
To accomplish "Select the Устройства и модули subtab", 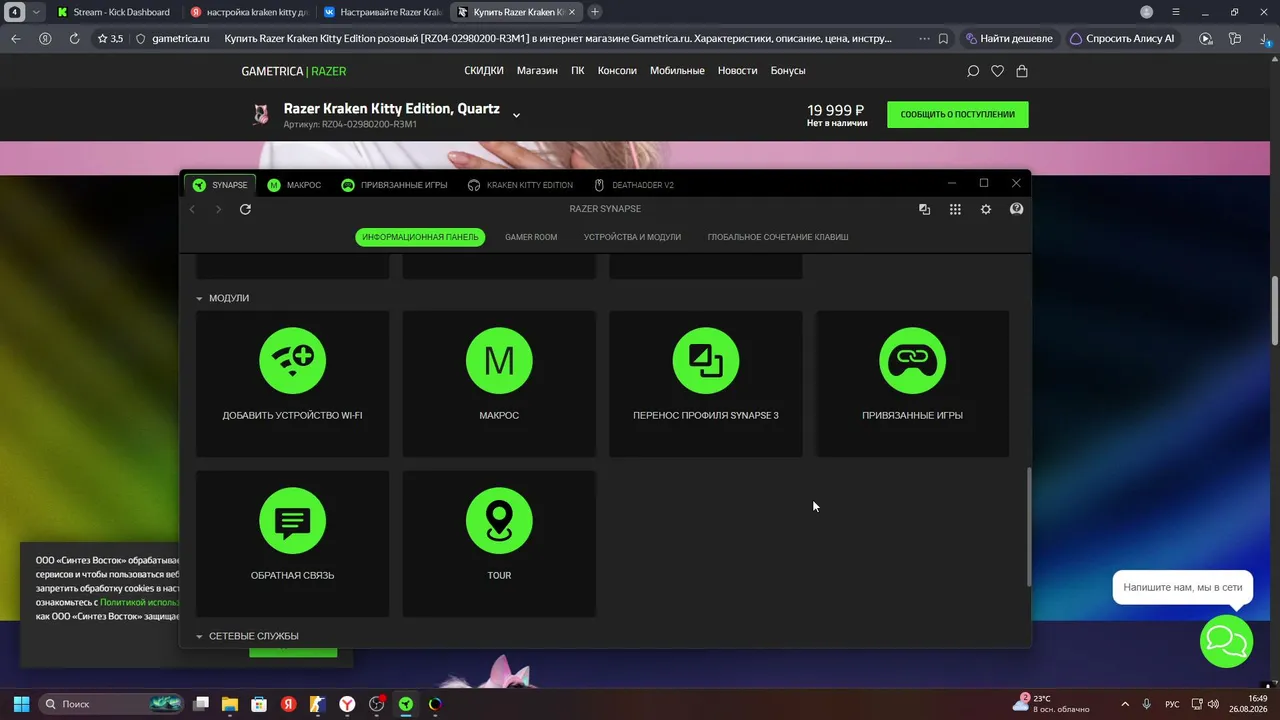I will point(632,237).
